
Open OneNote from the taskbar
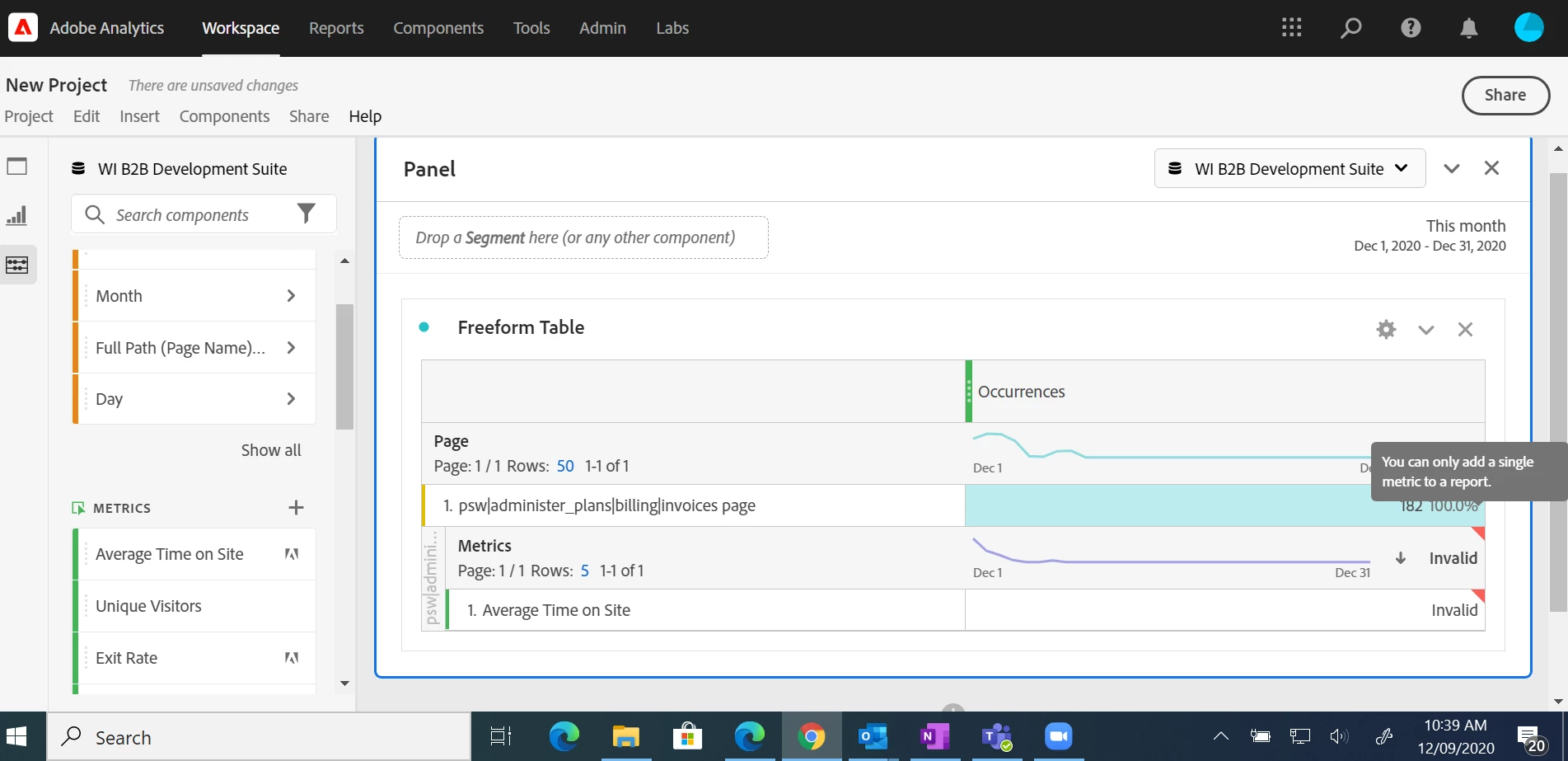pyautogui.click(x=934, y=736)
